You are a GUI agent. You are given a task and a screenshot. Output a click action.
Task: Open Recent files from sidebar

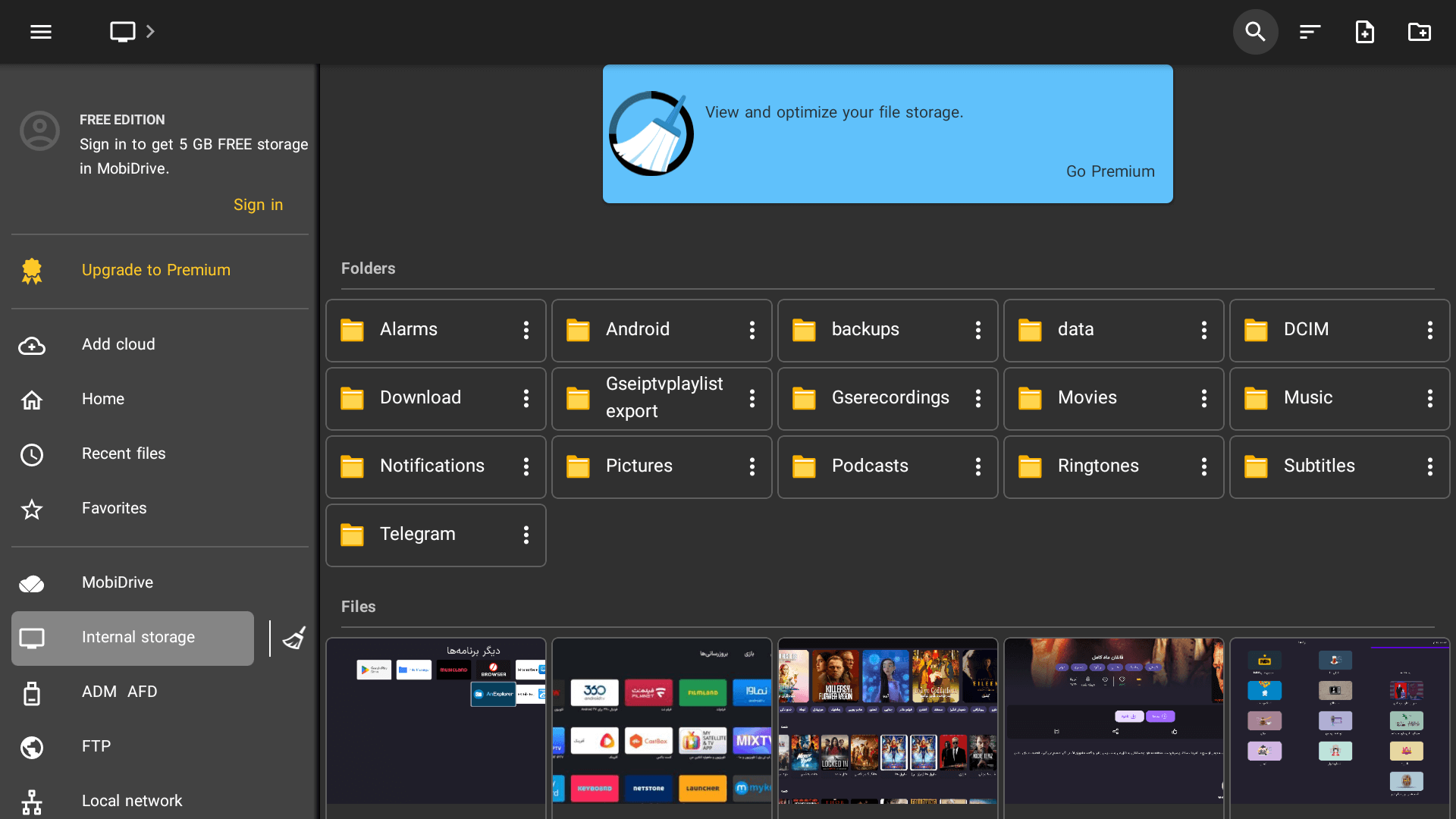click(x=124, y=453)
